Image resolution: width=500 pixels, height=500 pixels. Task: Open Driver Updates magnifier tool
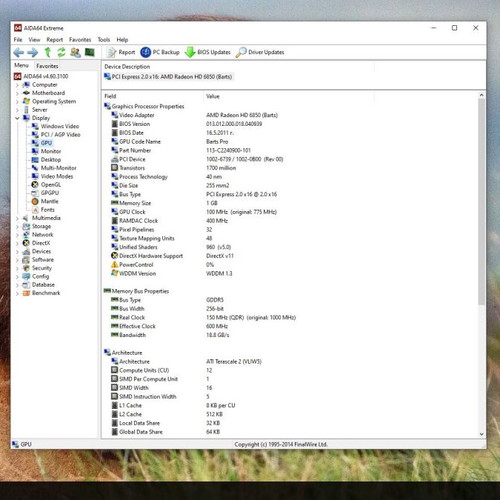click(x=260, y=52)
